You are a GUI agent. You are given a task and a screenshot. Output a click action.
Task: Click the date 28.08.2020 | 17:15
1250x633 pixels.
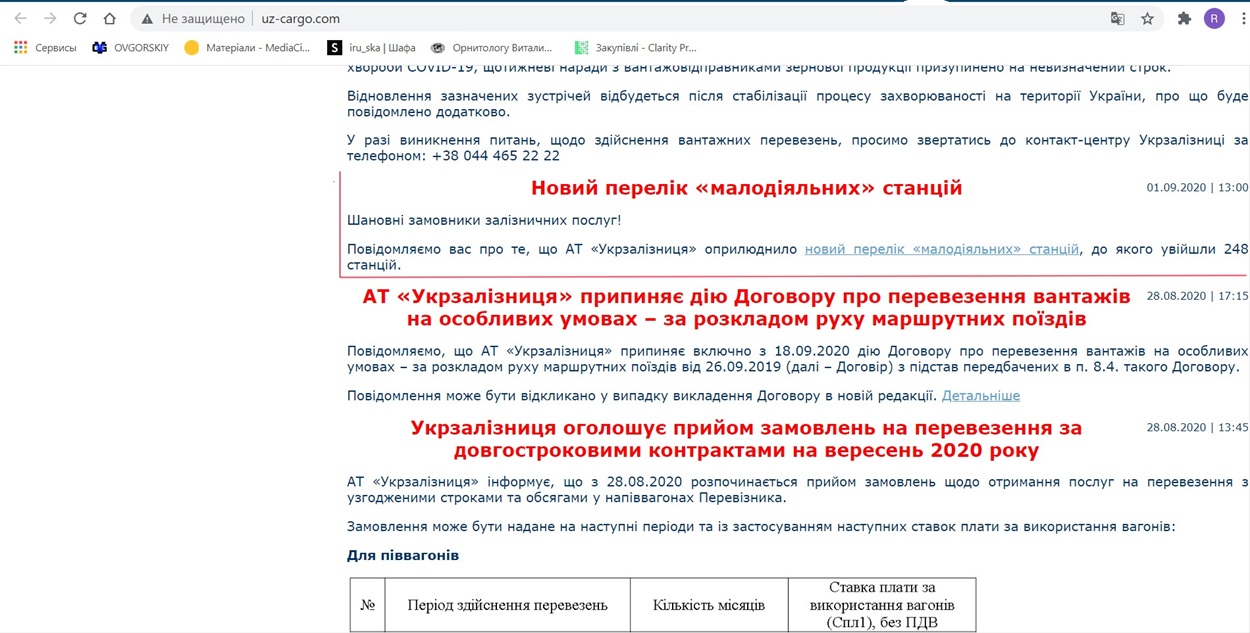1197,296
